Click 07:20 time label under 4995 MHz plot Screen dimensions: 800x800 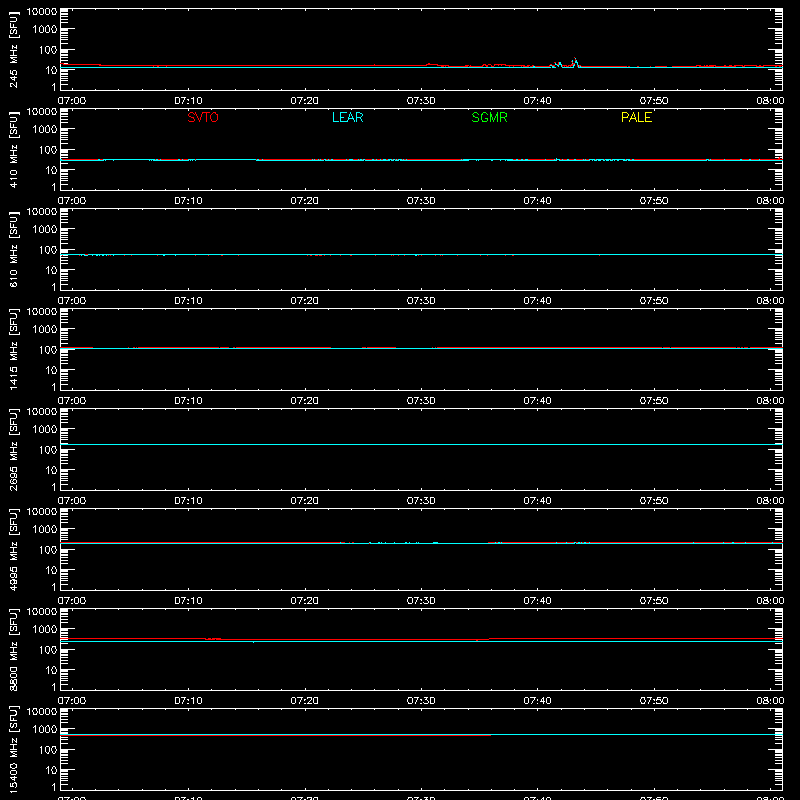click(x=305, y=601)
